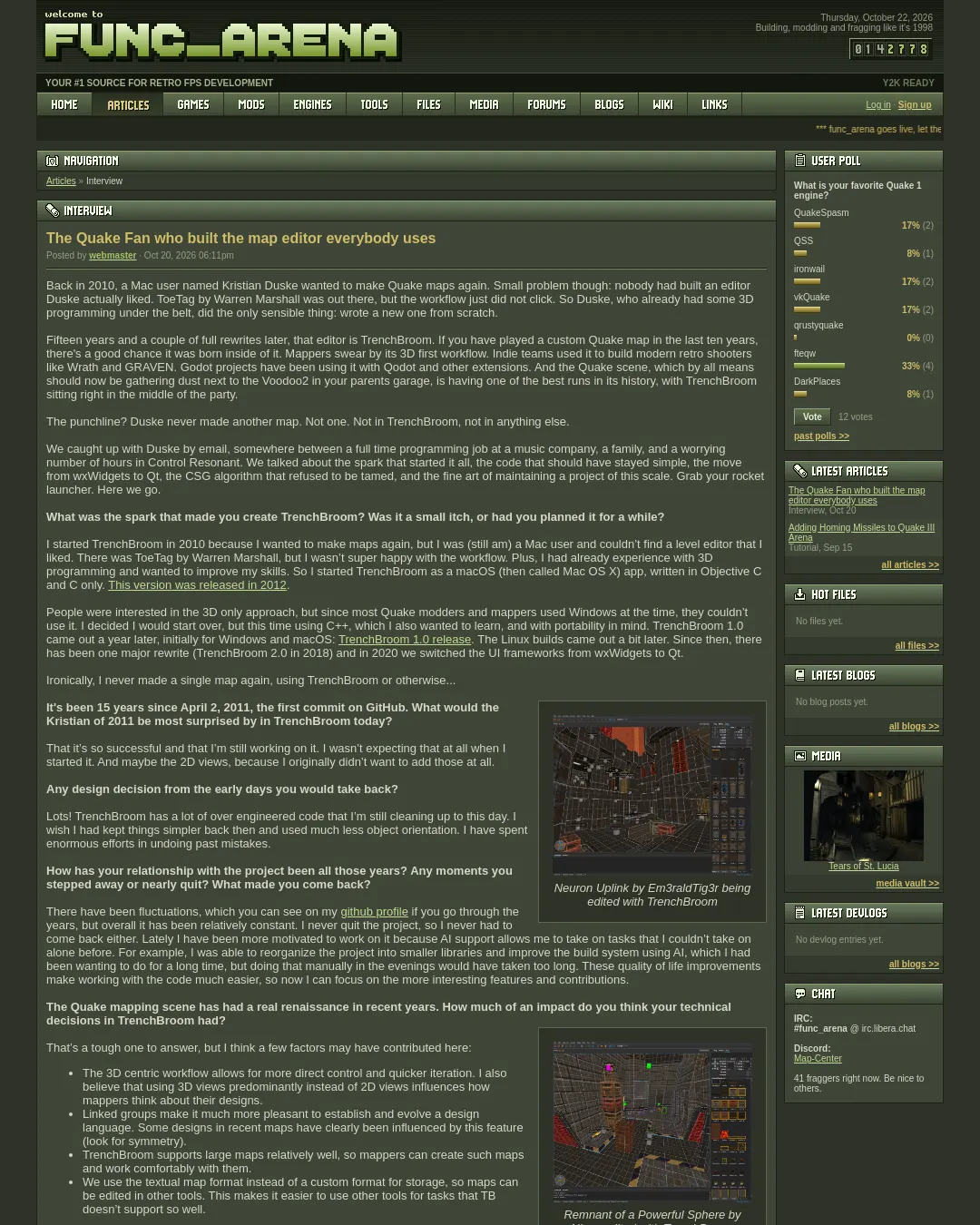Click the visitor hit counter digits
This screenshot has width=980, height=1225.
coord(891,49)
